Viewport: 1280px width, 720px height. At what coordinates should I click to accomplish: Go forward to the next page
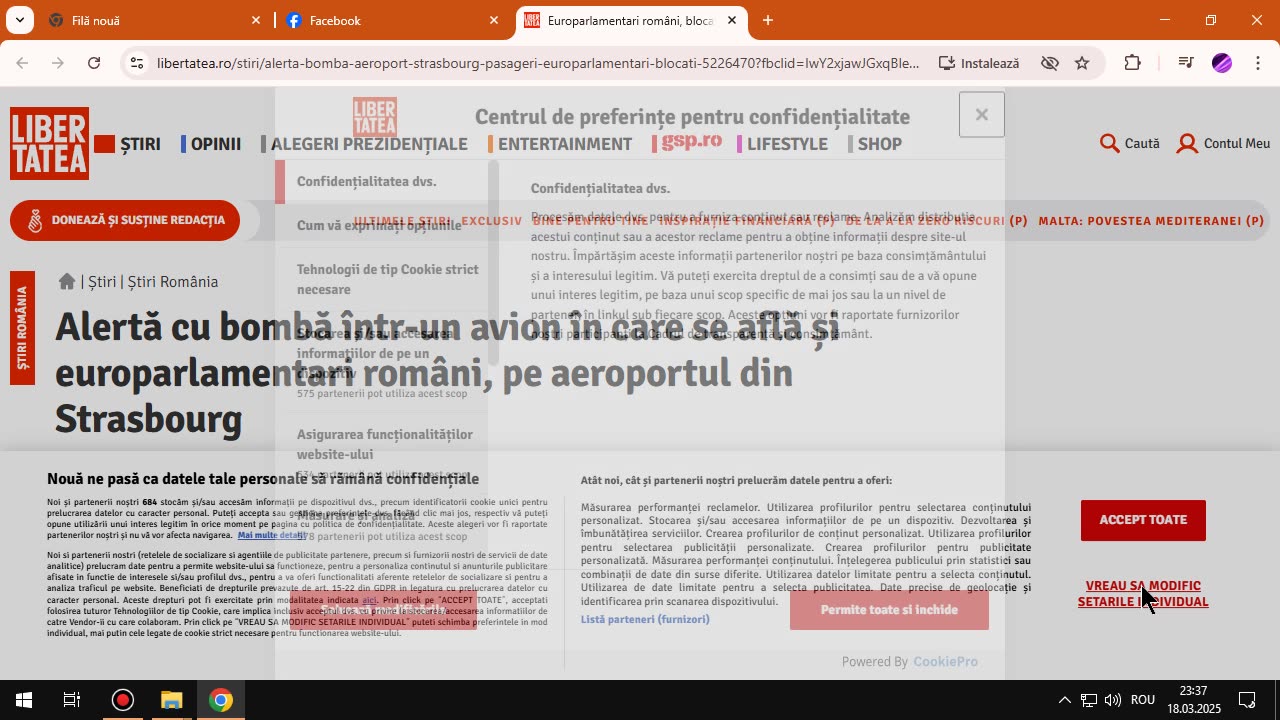[x=58, y=63]
